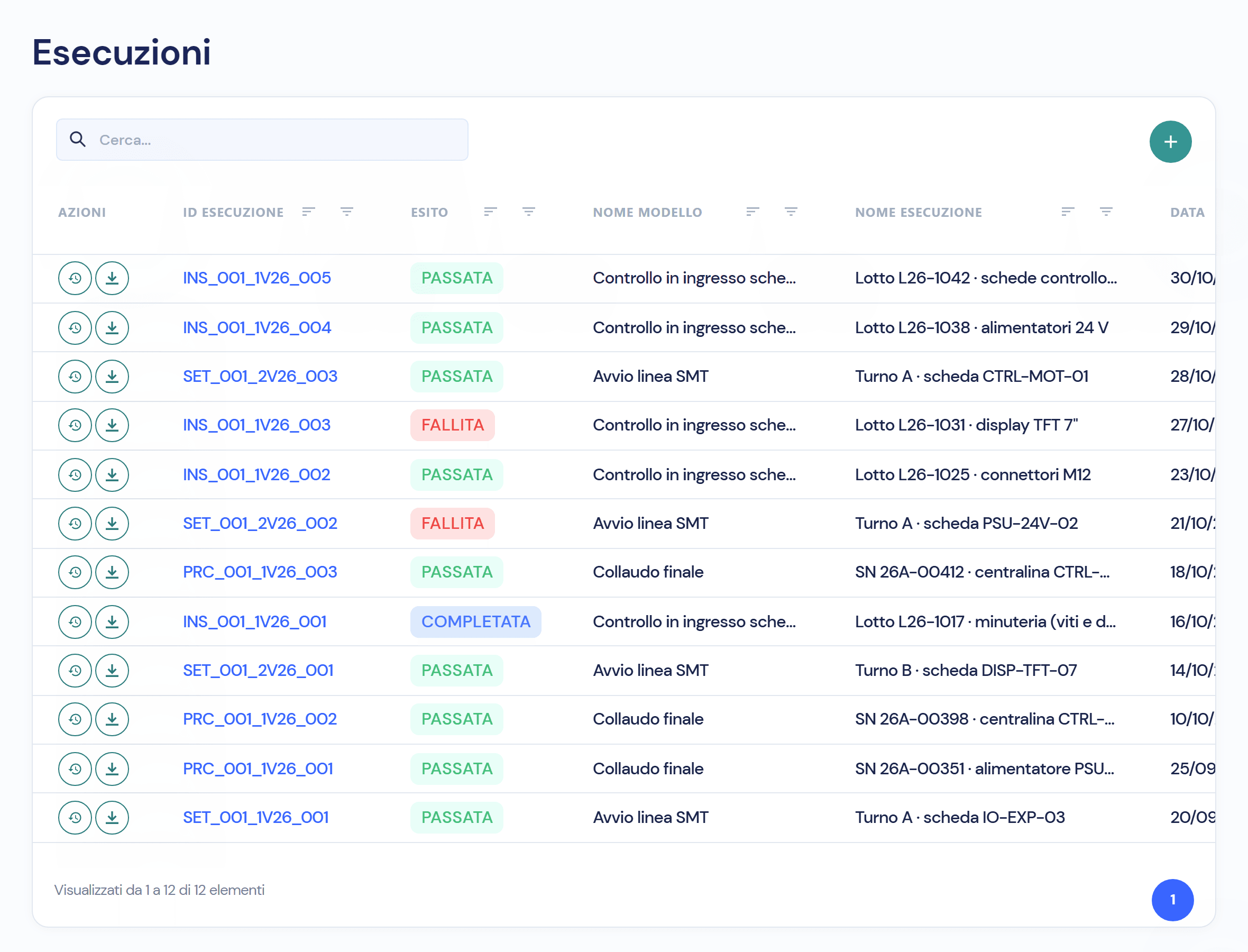View history of SET_001_2V26_002
The height and width of the screenshot is (952, 1248).
coord(75,524)
